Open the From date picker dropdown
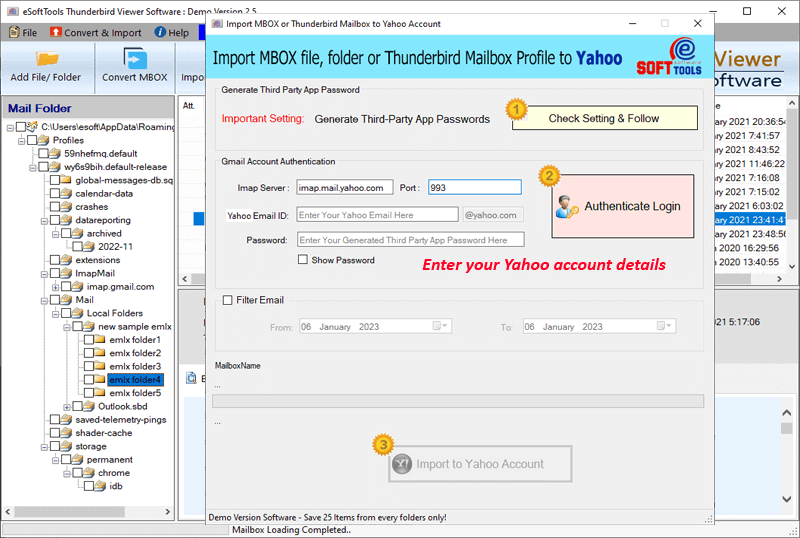The width and height of the screenshot is (800, 538). click(440, 326)
